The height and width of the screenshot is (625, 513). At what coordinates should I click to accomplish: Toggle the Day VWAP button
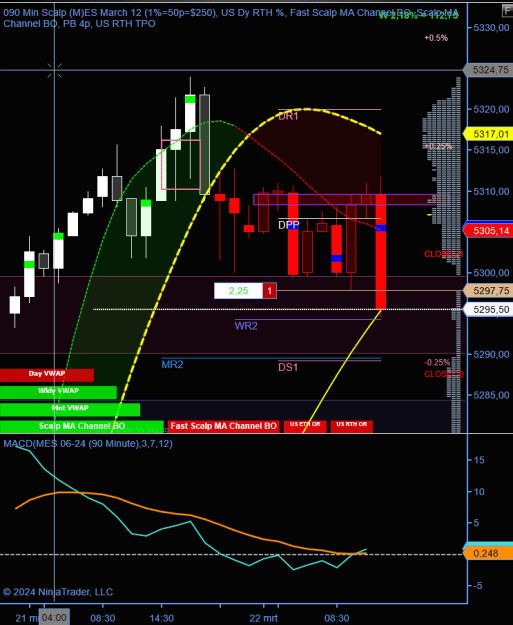(47, 375)
